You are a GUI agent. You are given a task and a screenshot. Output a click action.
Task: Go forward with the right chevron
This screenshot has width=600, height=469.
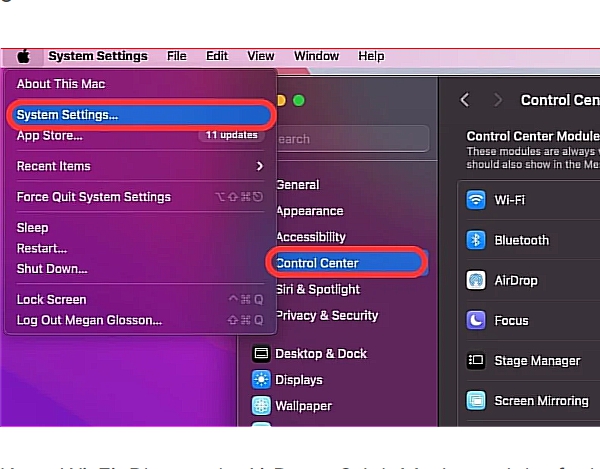pos(497,100)
